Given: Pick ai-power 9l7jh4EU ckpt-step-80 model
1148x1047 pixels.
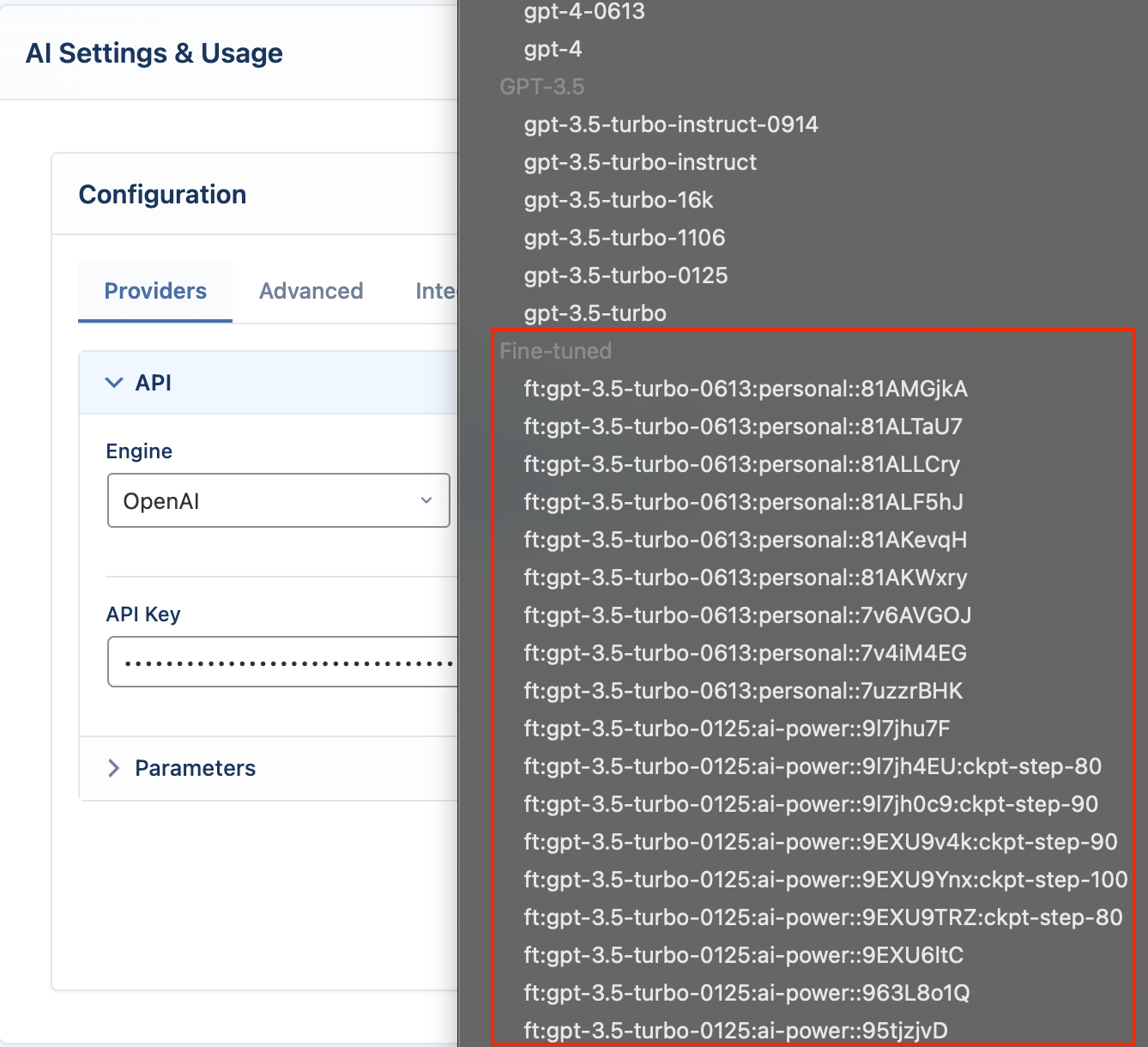Looking at the screenshot, I should (x=813, y=766).
